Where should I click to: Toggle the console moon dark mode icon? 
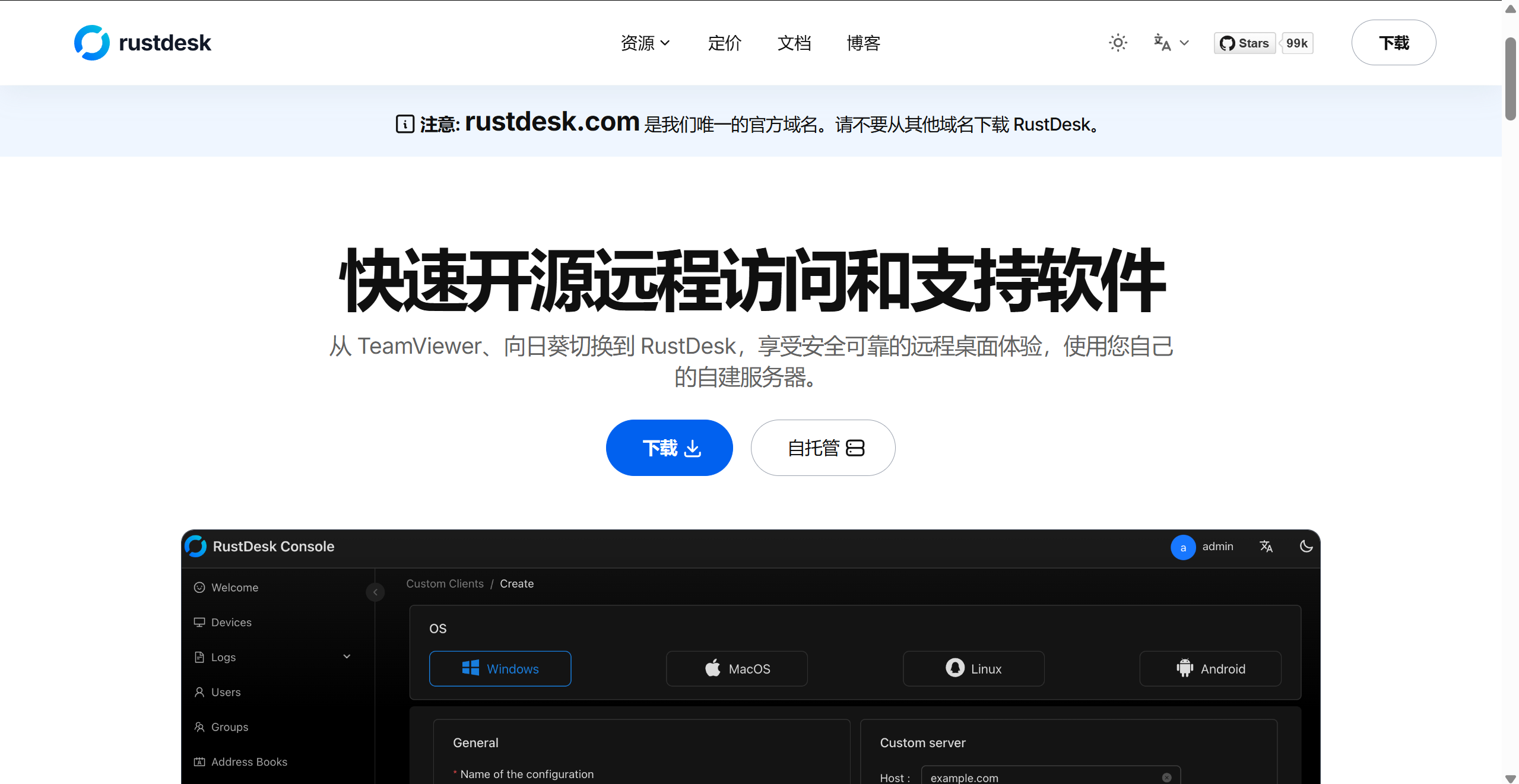coord(1306,546)
